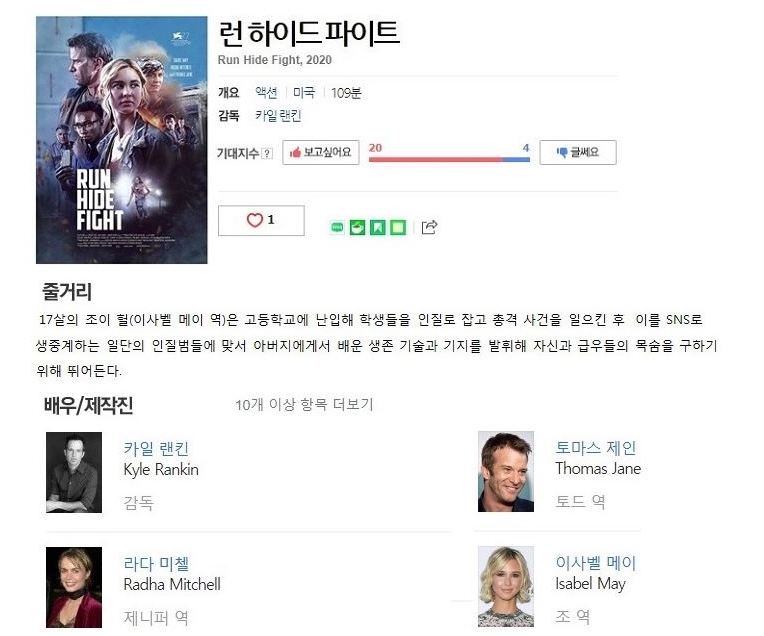Vote 글쎄요 thumbs-down button

point(578,153)
